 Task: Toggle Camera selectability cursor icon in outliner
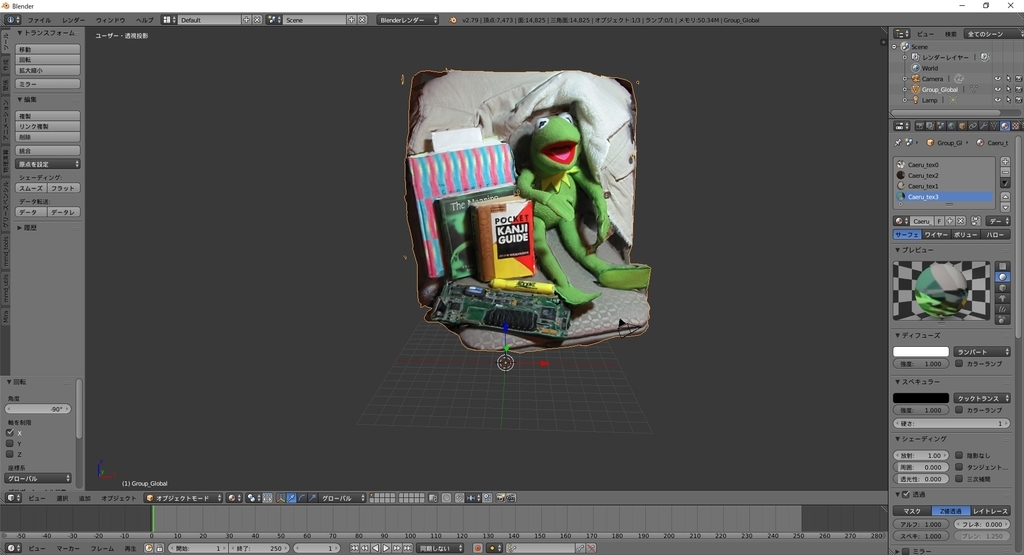coord(1009,78)
